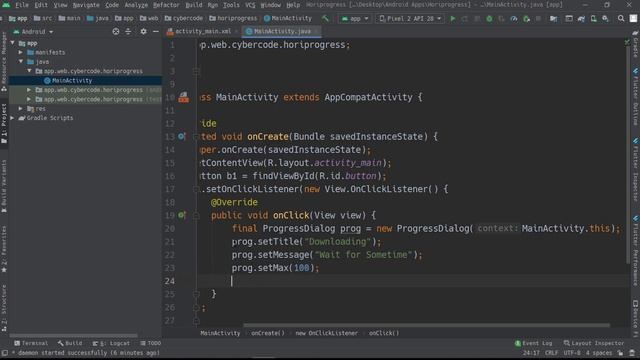640x360 pixels.
Task: Toggle the 1: Project side panel tab
Action: coord(4,123)
